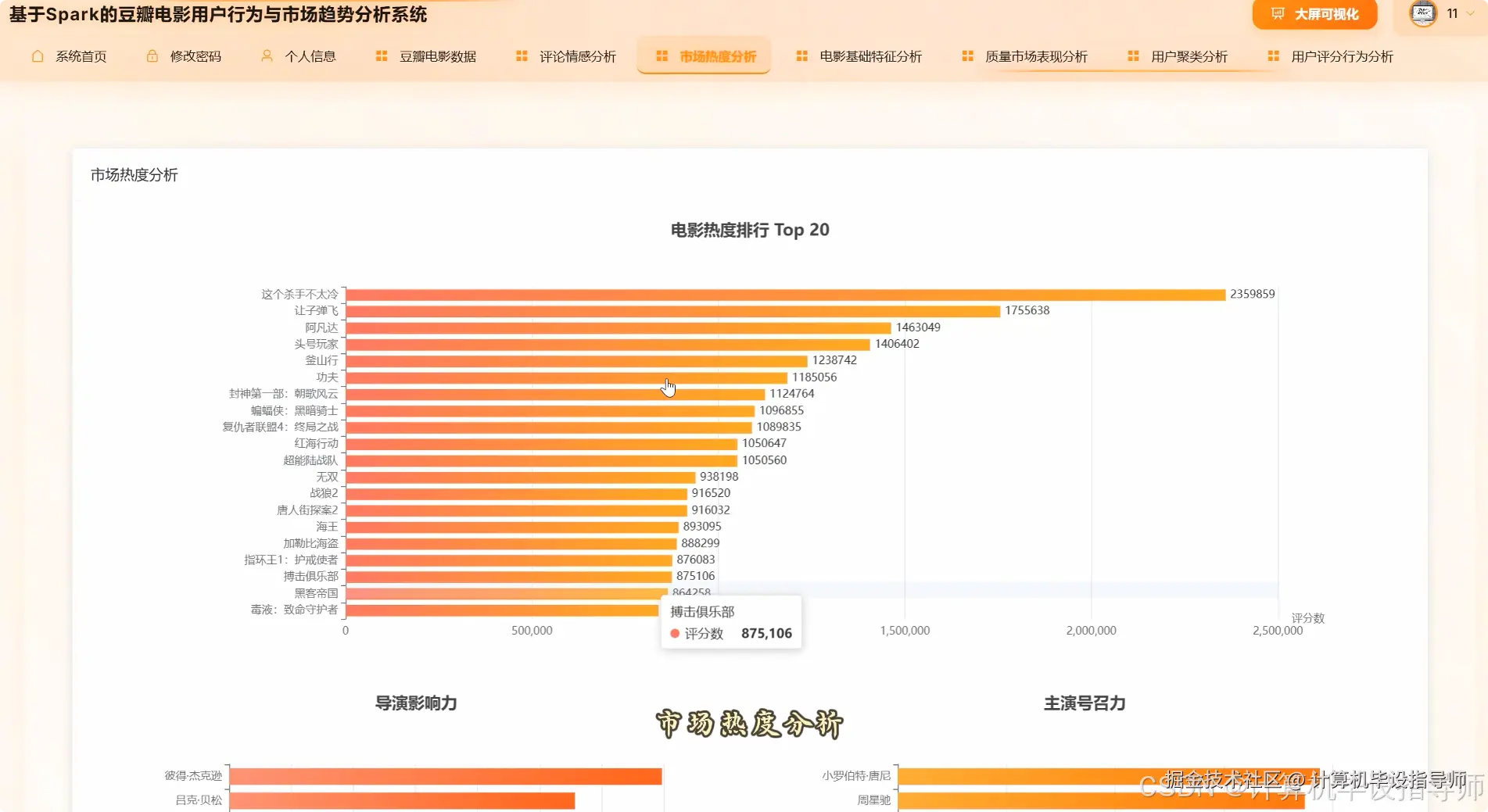Click the axis label 唐人街探案2
1488x812 pixels.
coord(307,510)
